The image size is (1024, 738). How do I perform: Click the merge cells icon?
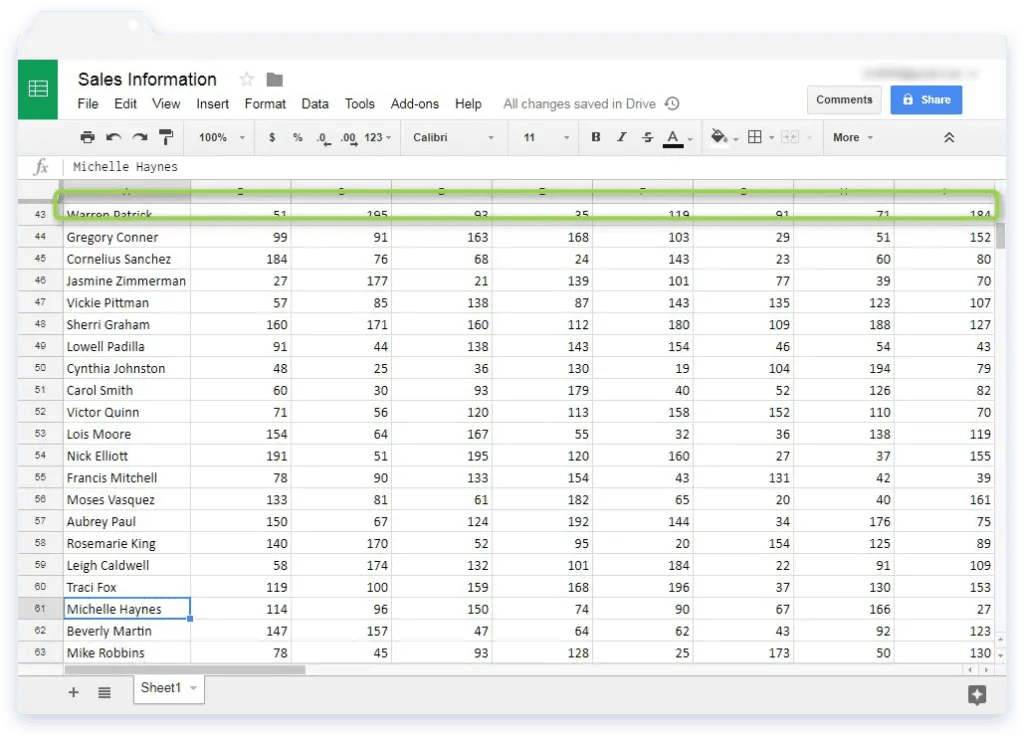coord(790,137)
